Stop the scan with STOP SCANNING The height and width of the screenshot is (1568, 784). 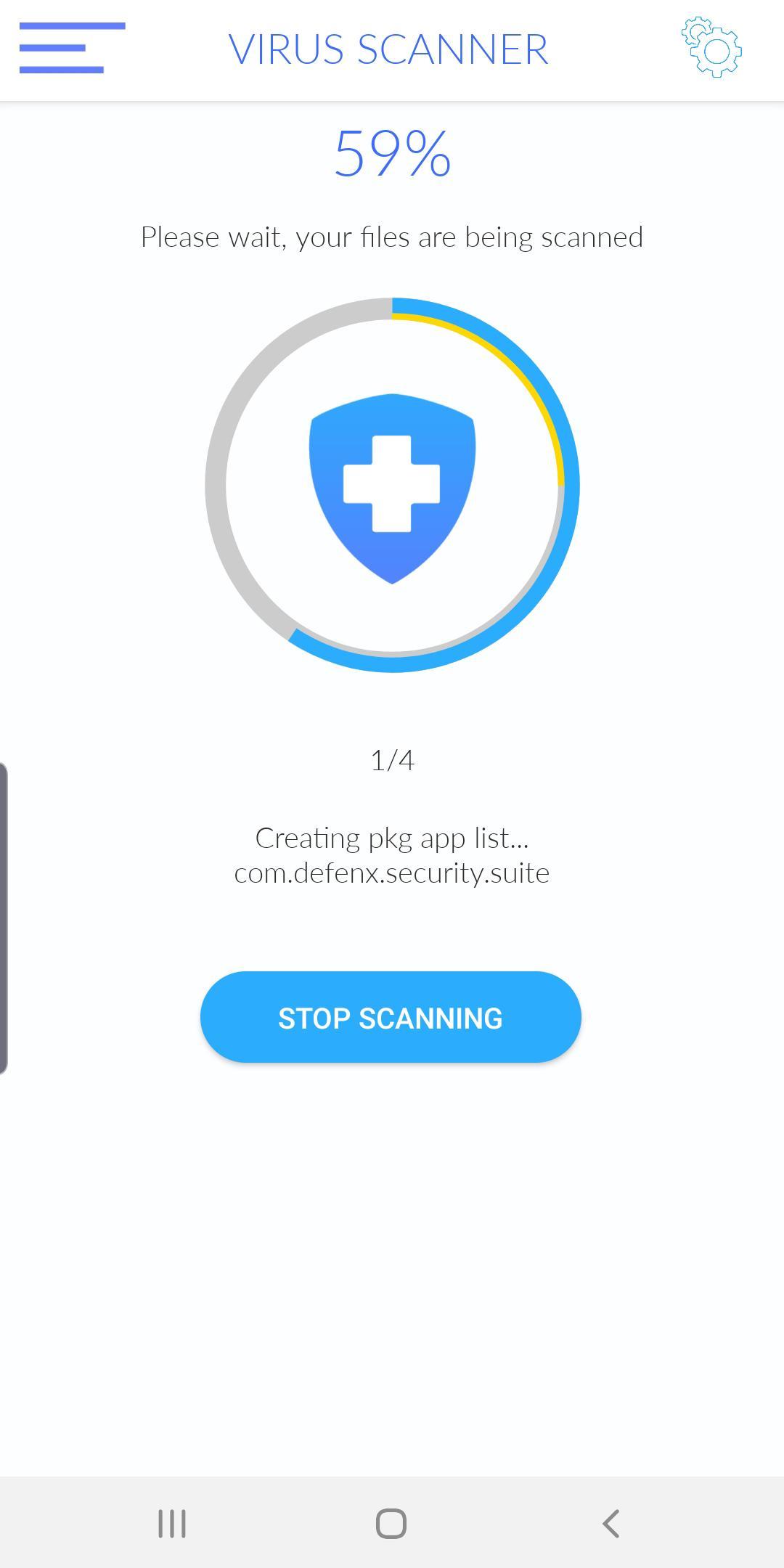[391, 1017]
